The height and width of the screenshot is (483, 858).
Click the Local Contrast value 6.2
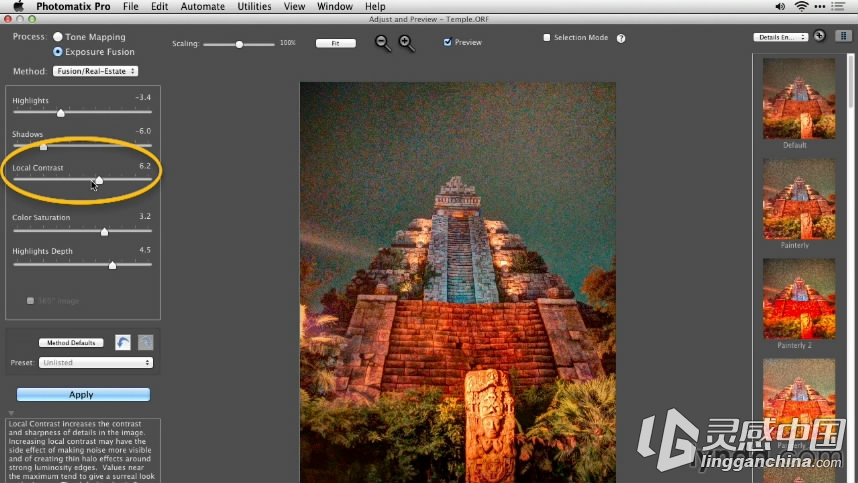pos(144,166)
